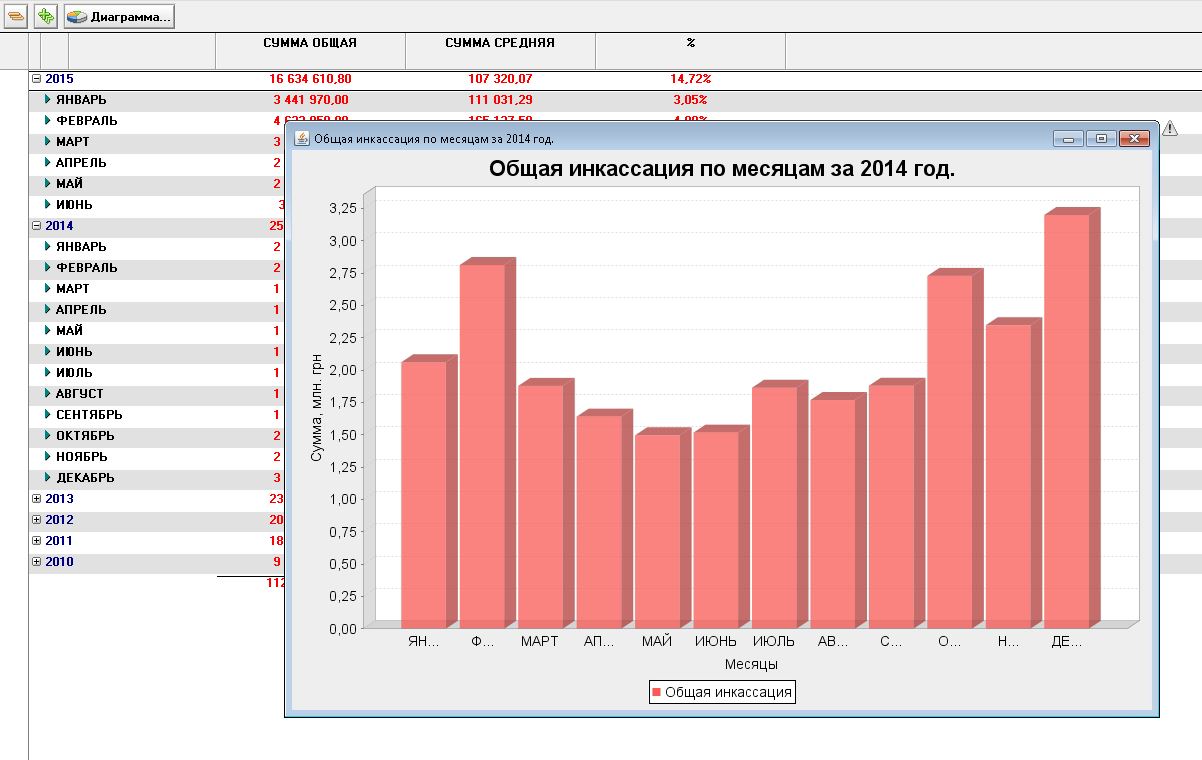Collapse the 2015 year group
The image size is (1202, 760).
click(36, 79)
